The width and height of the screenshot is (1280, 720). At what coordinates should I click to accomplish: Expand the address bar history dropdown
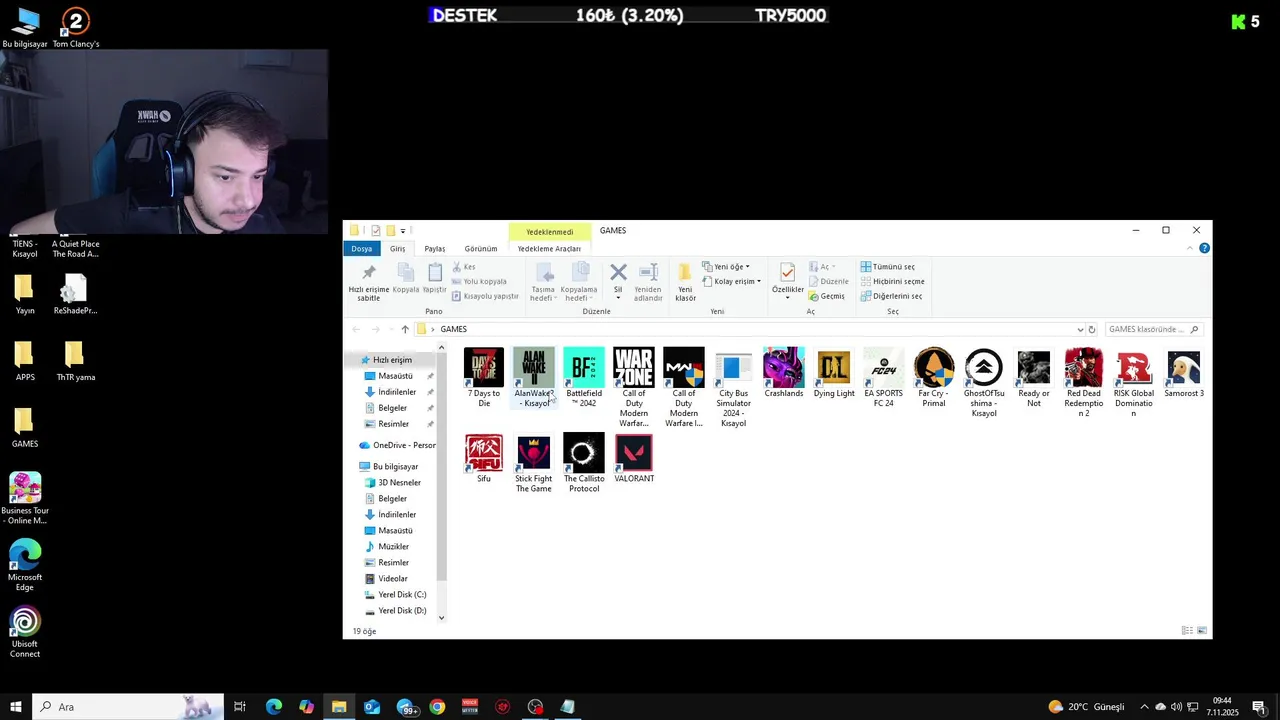(1080, 329)
